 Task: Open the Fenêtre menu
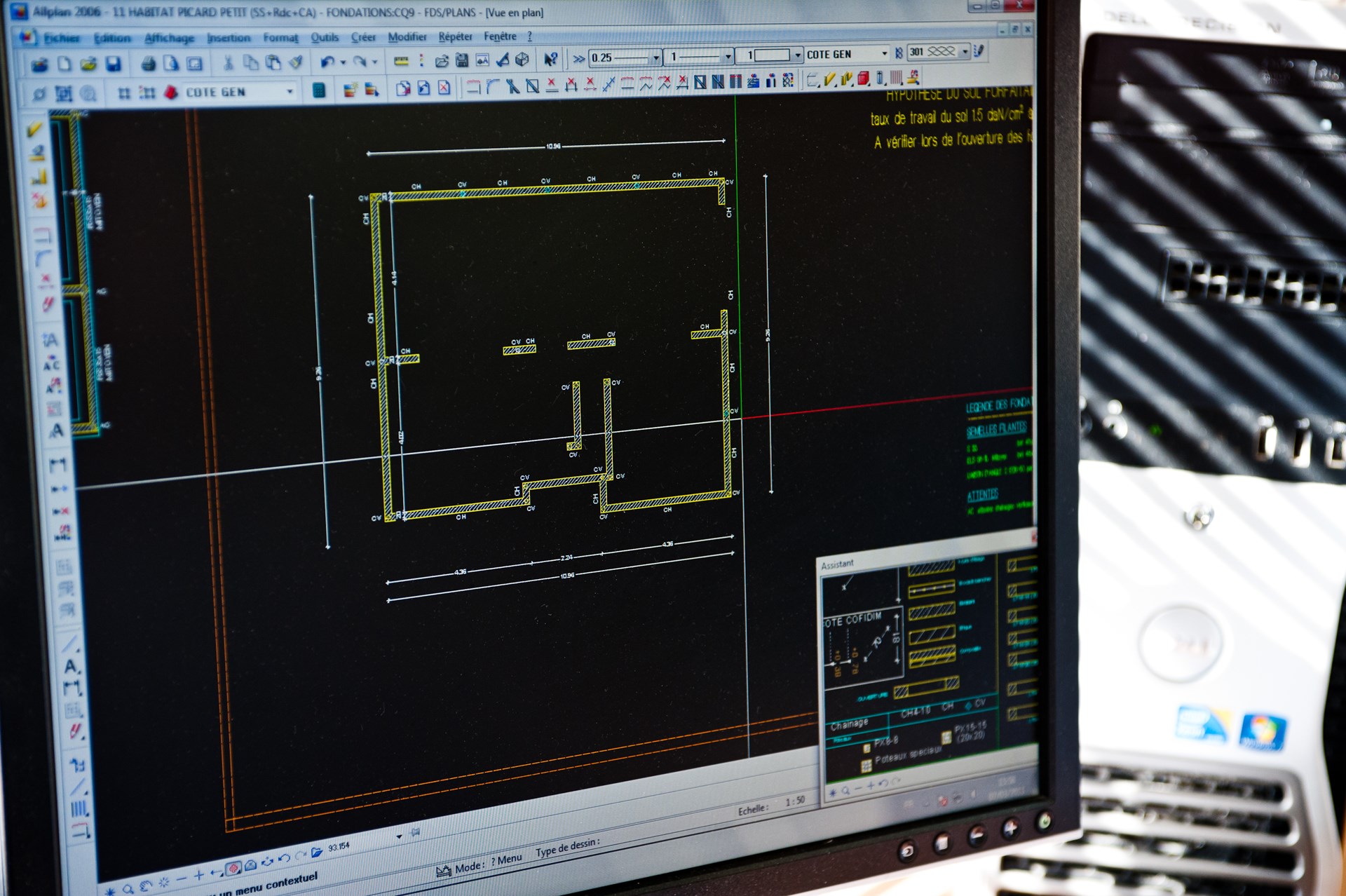pyautogui.click(x=500, y=36)
